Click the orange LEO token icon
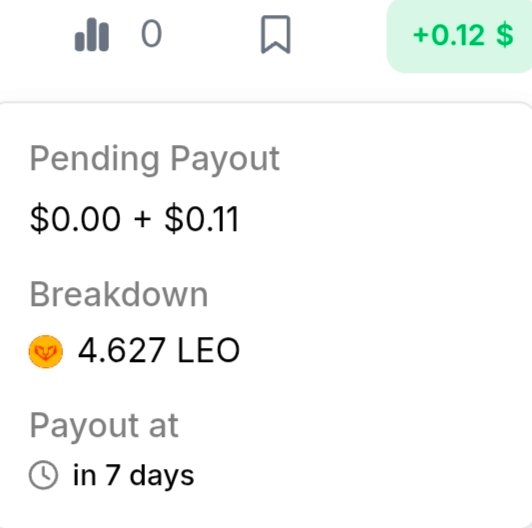Screen dimensions: 532x528 45,351
